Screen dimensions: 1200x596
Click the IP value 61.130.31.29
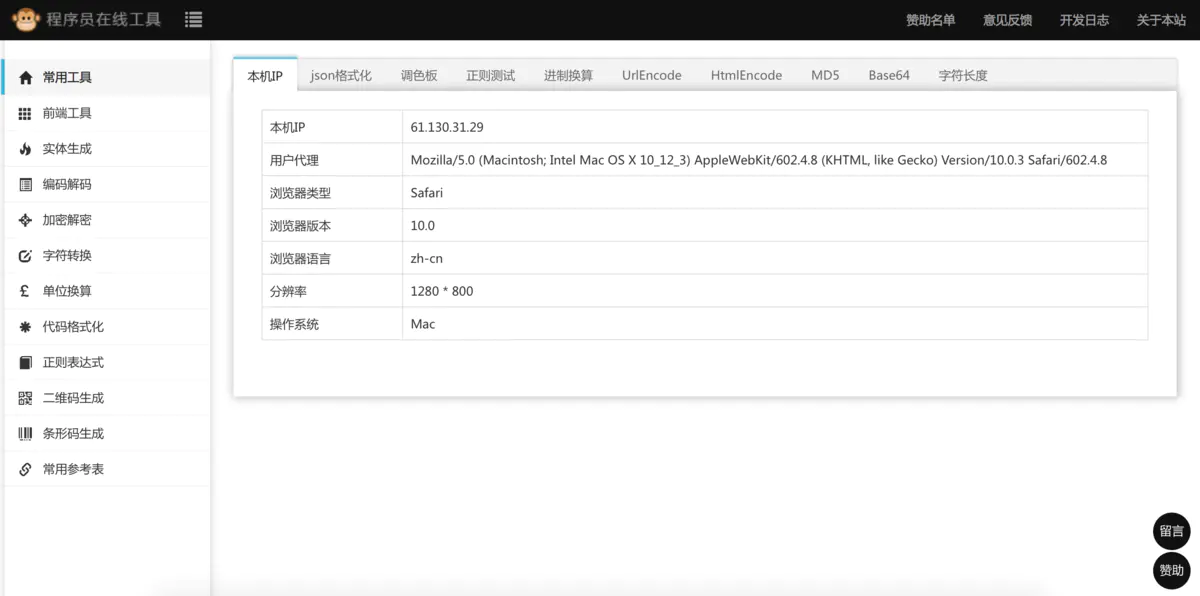[447, 127]
